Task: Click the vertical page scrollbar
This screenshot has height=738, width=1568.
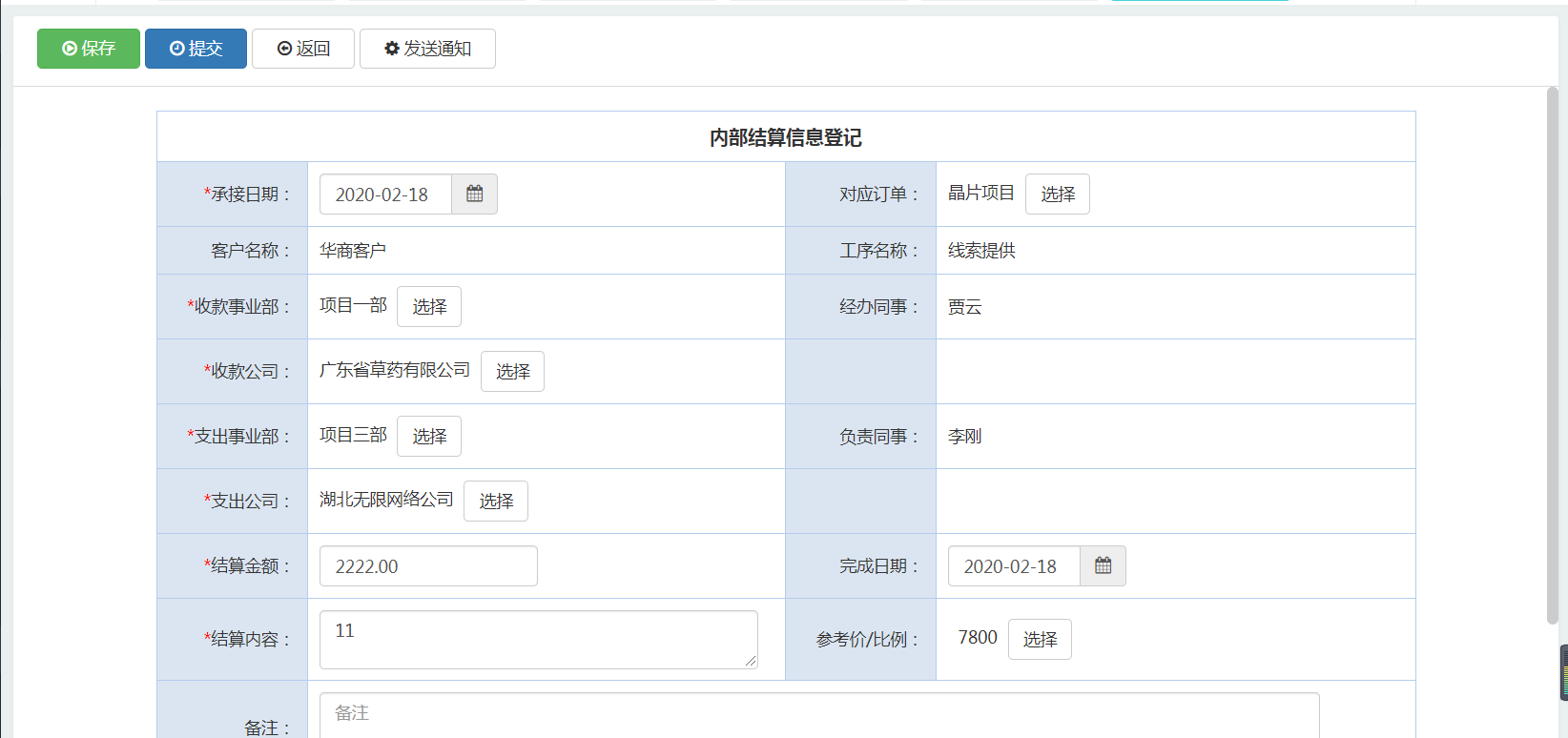Action: (x=1552, y=355)
